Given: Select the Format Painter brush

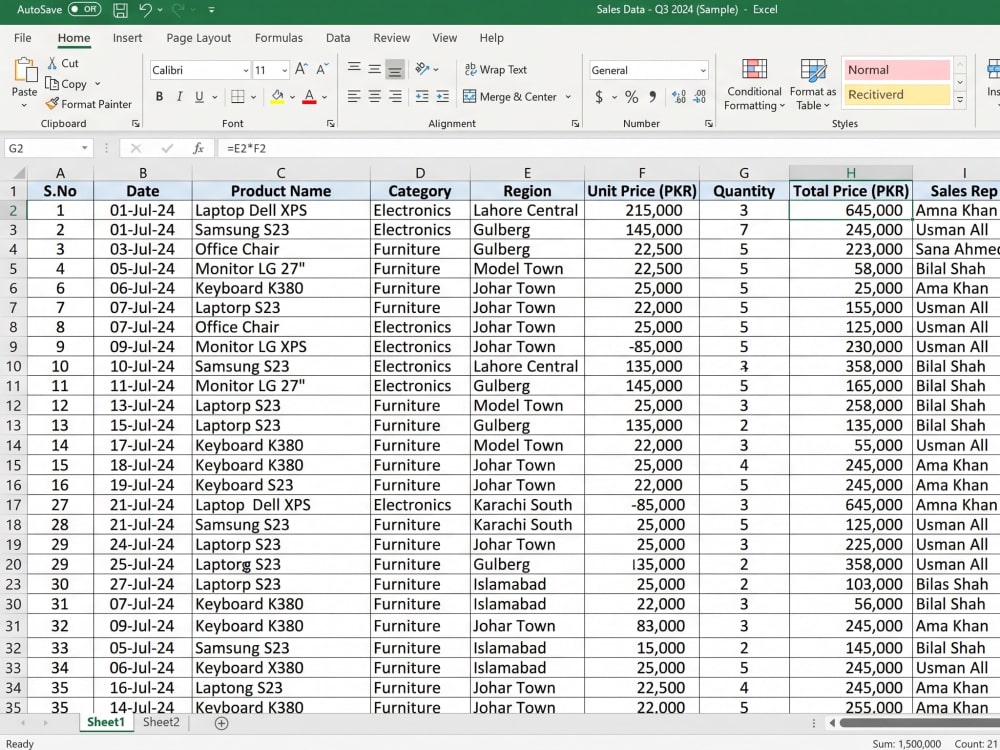Looking at the screenshot, I should (52, 103).
